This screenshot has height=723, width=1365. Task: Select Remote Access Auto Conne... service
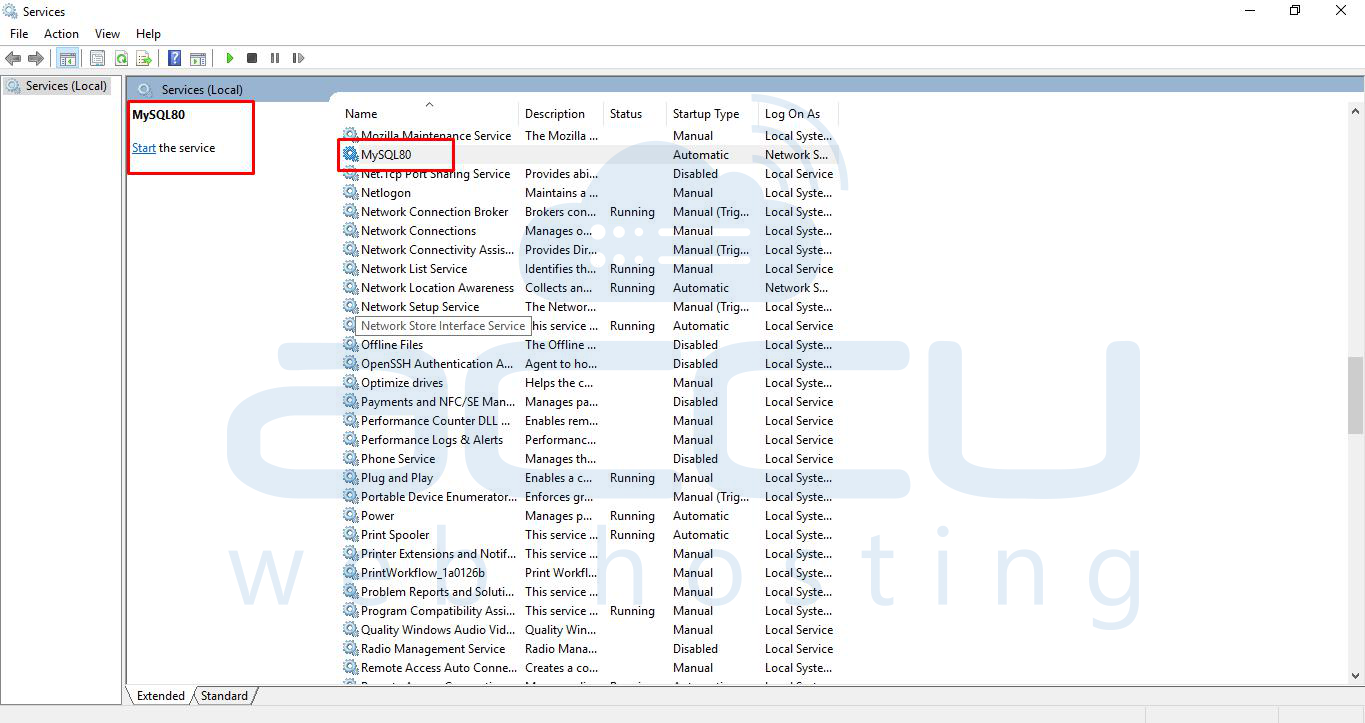589,667
